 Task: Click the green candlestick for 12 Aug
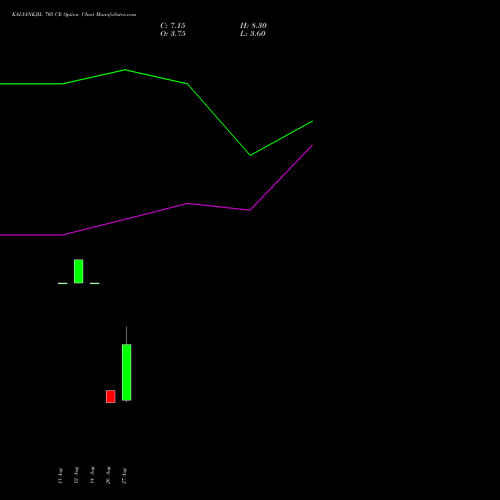(x=79, y=271)
